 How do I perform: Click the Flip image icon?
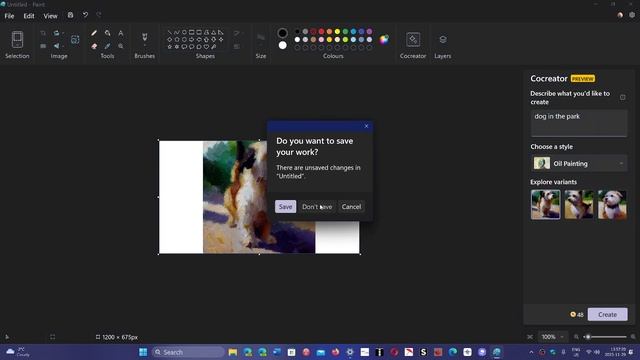[56, 46]
